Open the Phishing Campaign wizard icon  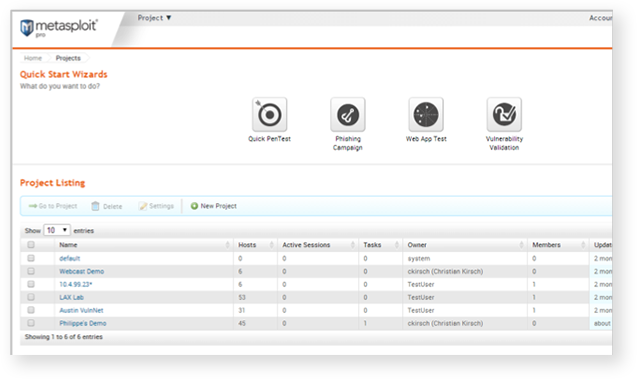[x=348, y=114]
